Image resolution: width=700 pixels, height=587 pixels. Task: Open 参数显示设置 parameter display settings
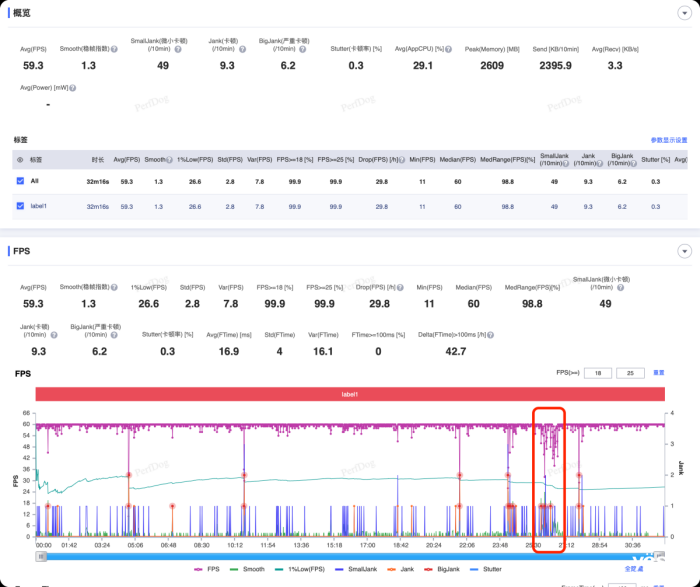click(x=670, y=141)
